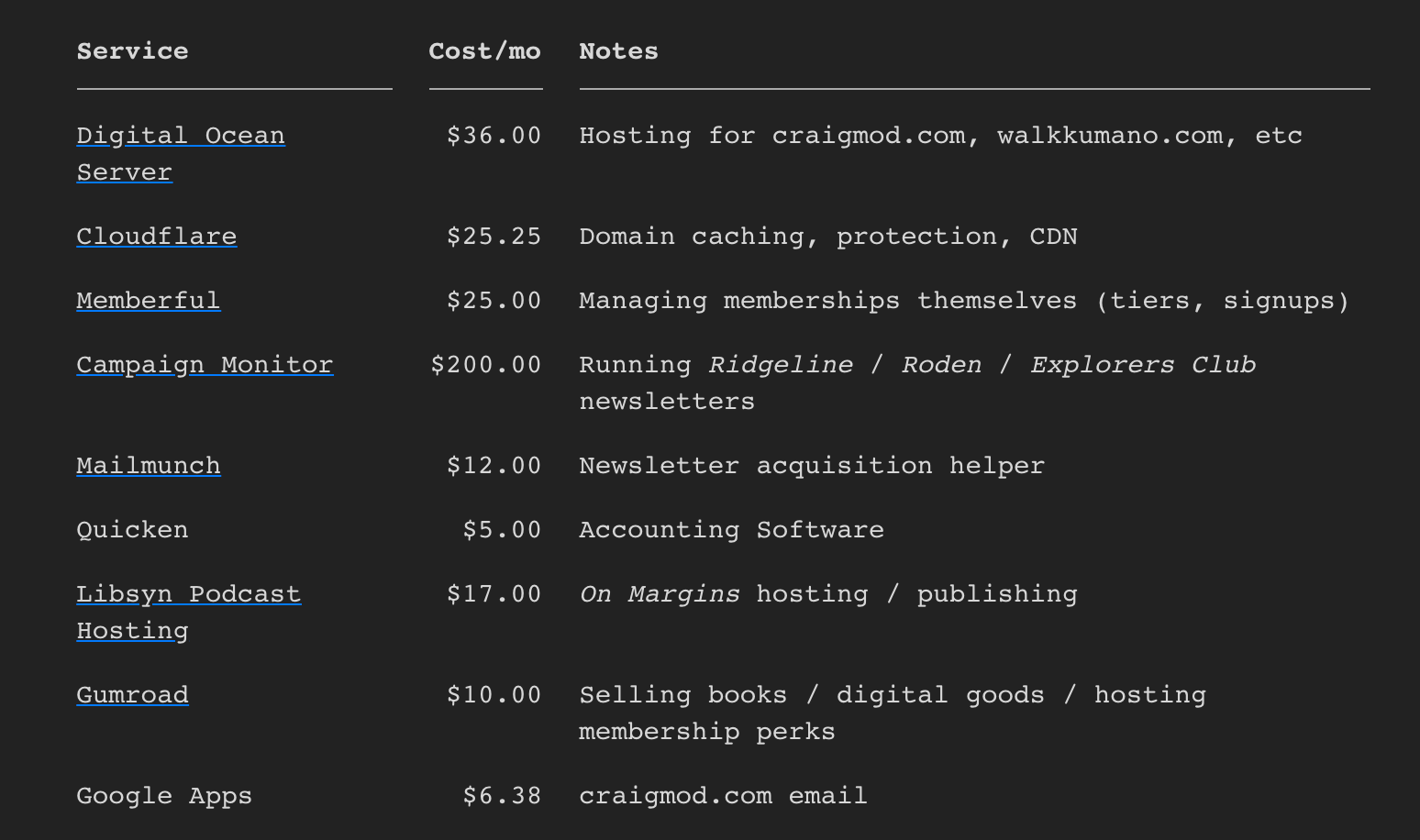Click the Service column header
This screenshot has width=1420, height=840.
pyautogui.click(x=132, y=51)
